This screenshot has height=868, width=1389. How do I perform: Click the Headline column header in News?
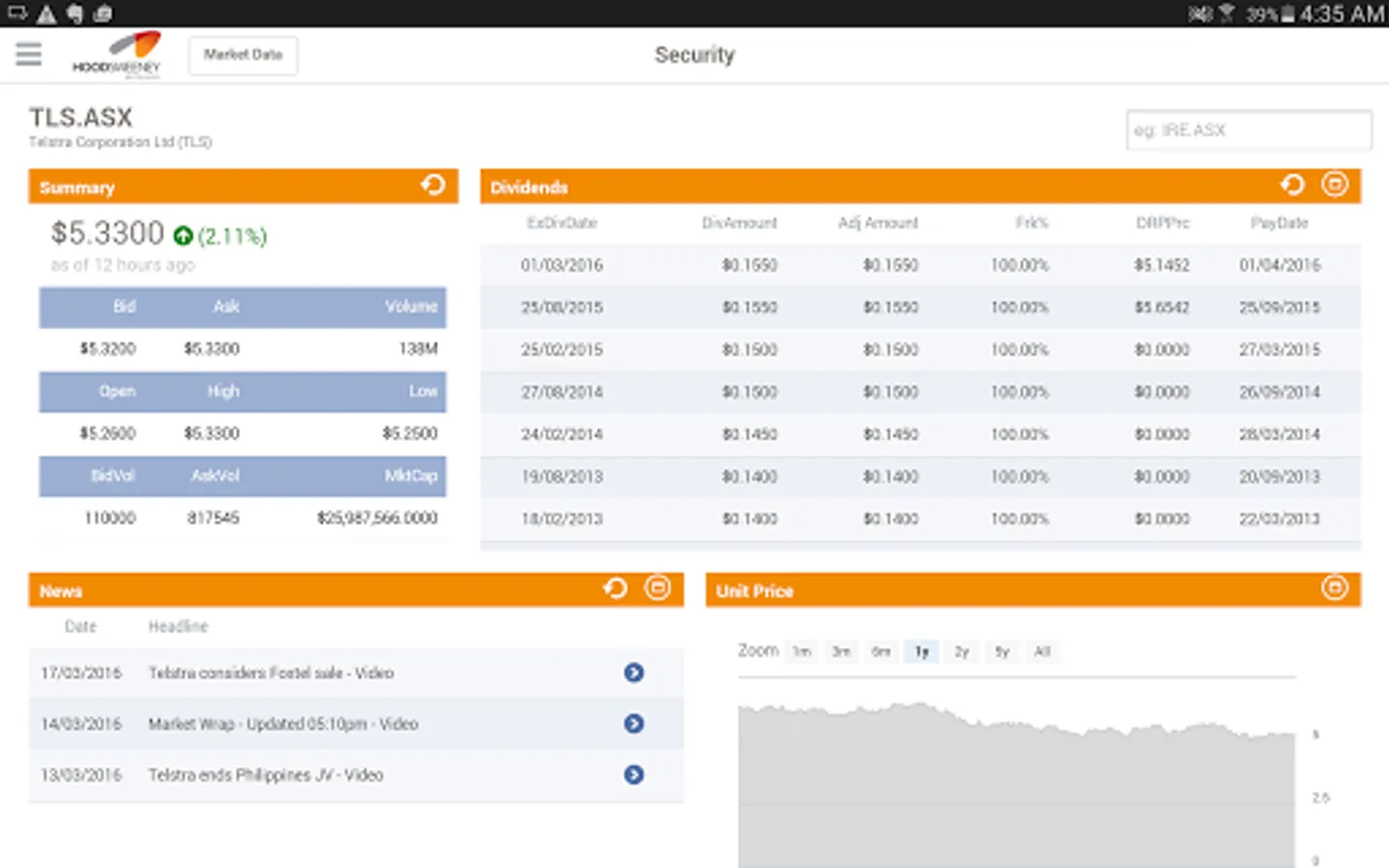(x=178, y=627)
